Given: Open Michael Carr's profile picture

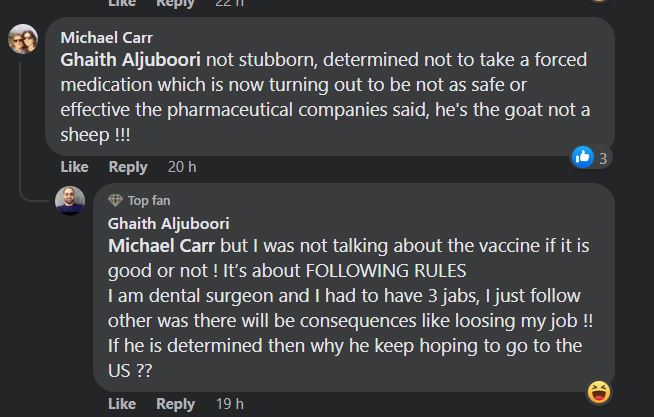Looking at the screenshot, I should point(23,40).
